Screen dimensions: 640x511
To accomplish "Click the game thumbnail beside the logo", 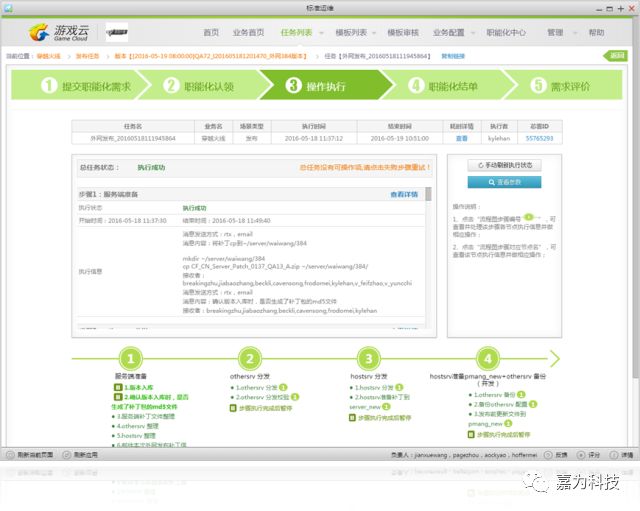I will 117,32.
